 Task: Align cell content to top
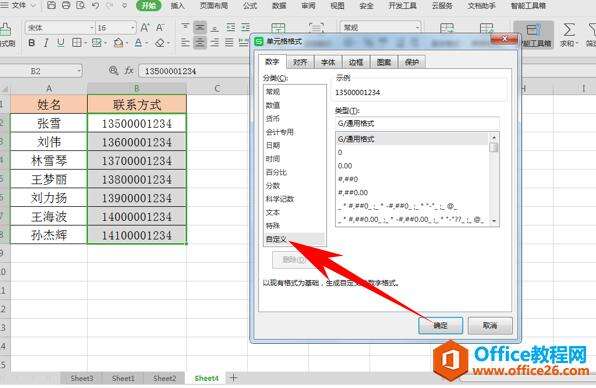click(185, 27)
